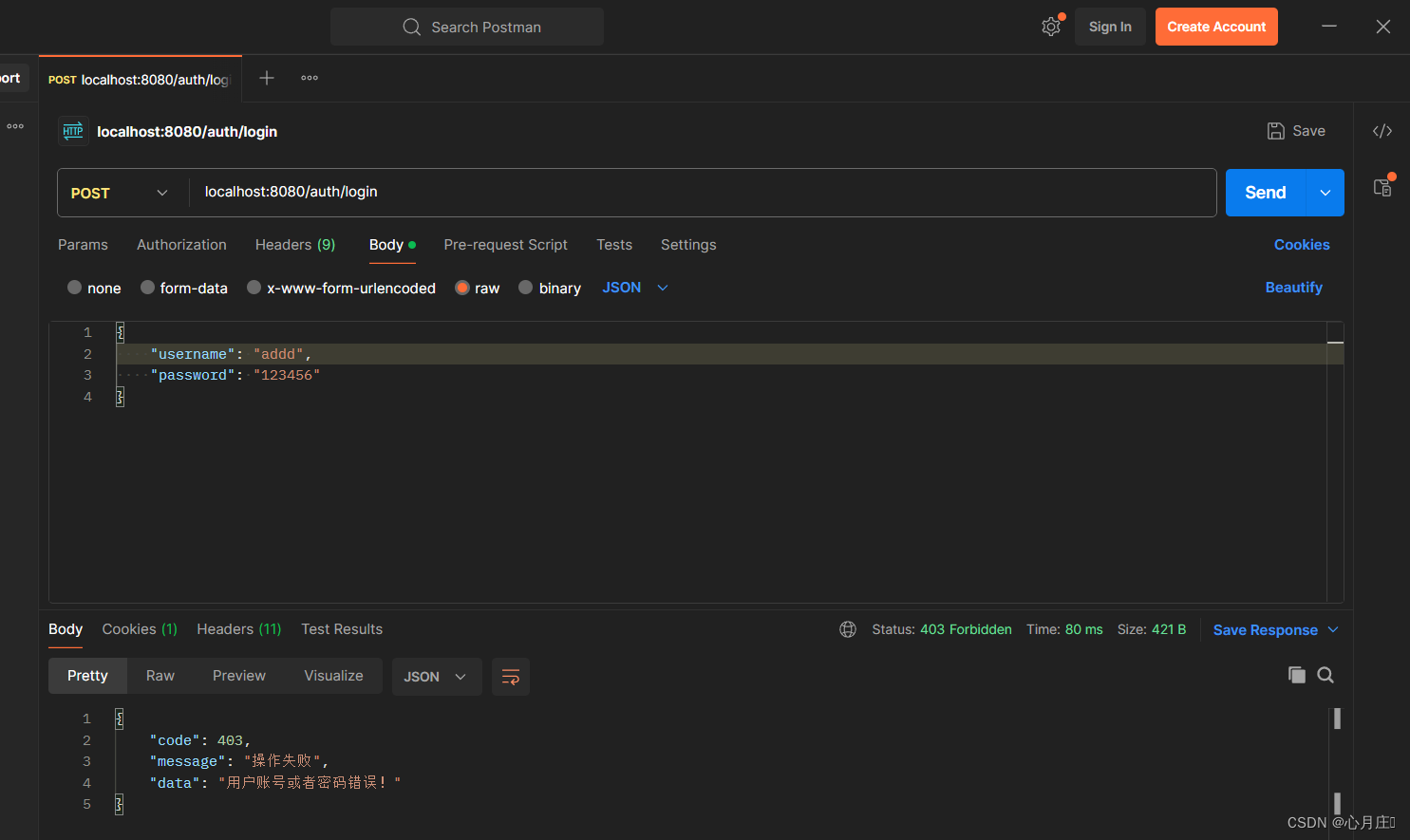Open the response JSON format dropdown
The width and height of the screenshot is (1410, 840).
[437, 677]
